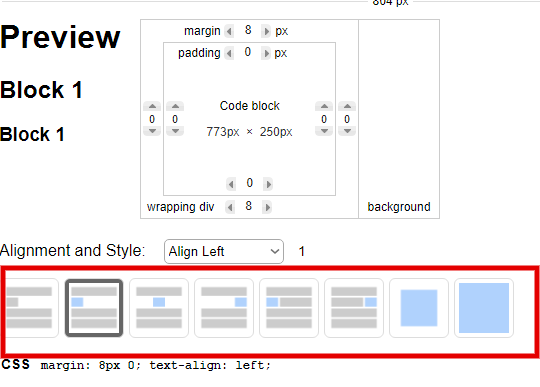This screenshot has width=540, height=387.
Task: Click the larger Block 1 heading
Action: pos(41,90)
